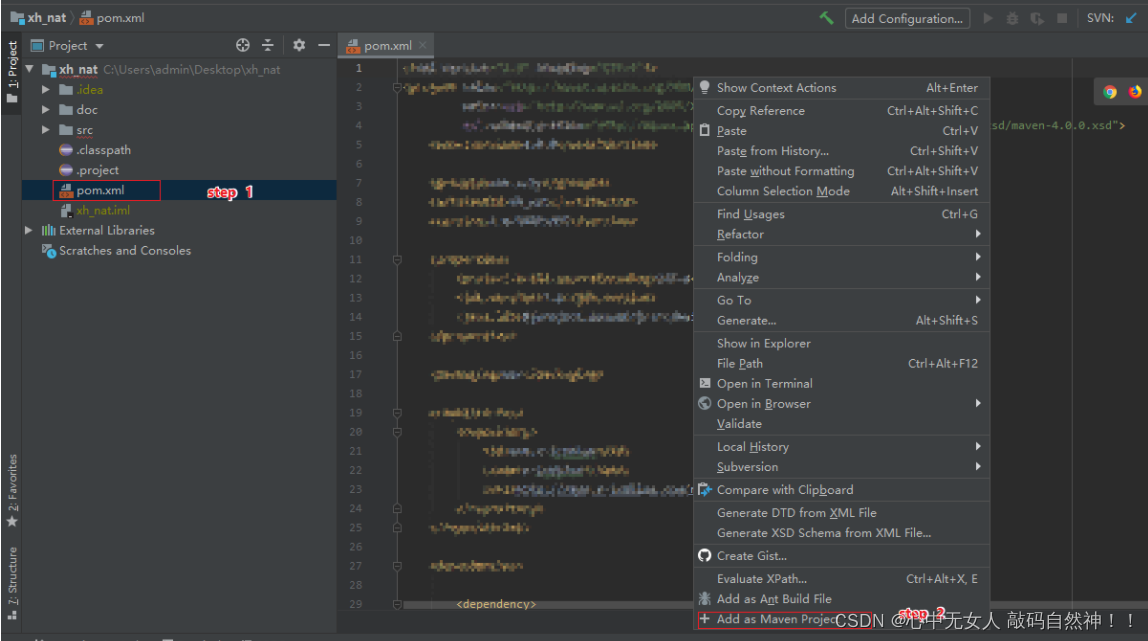
Task: Open the 1: Project tool window tab
Action: [12, 72]
